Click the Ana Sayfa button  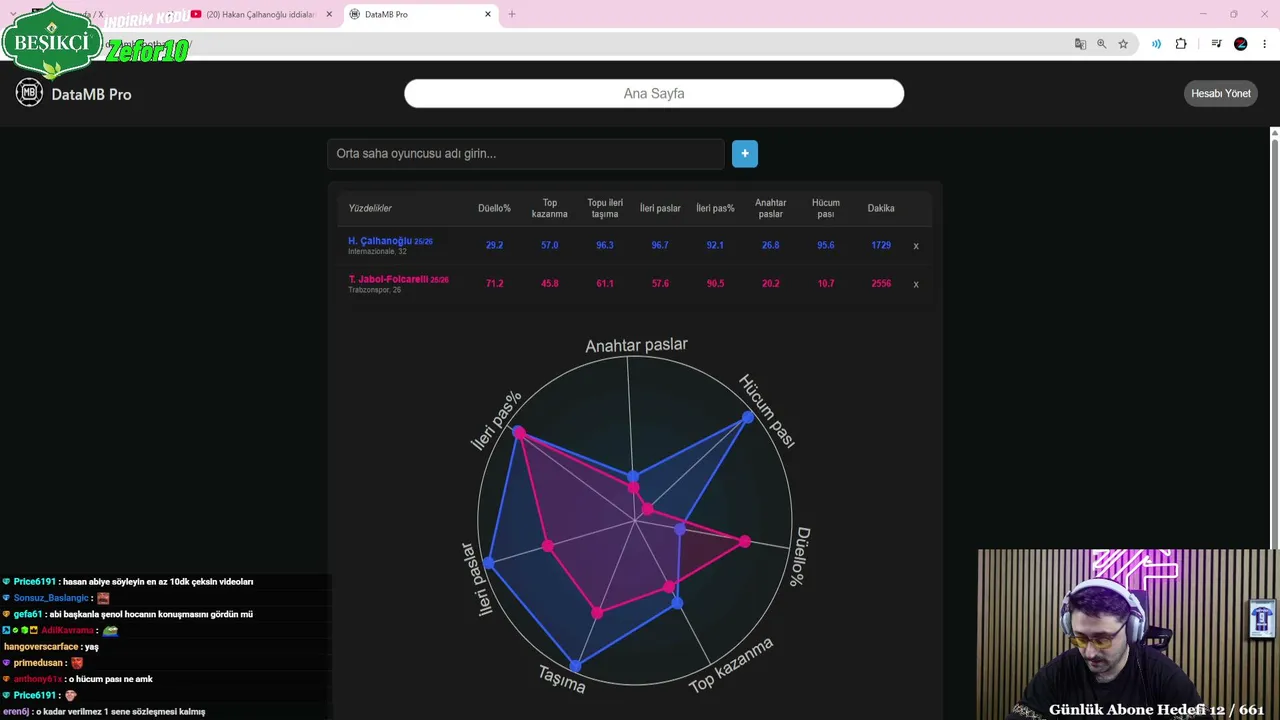tap(654, 93)
